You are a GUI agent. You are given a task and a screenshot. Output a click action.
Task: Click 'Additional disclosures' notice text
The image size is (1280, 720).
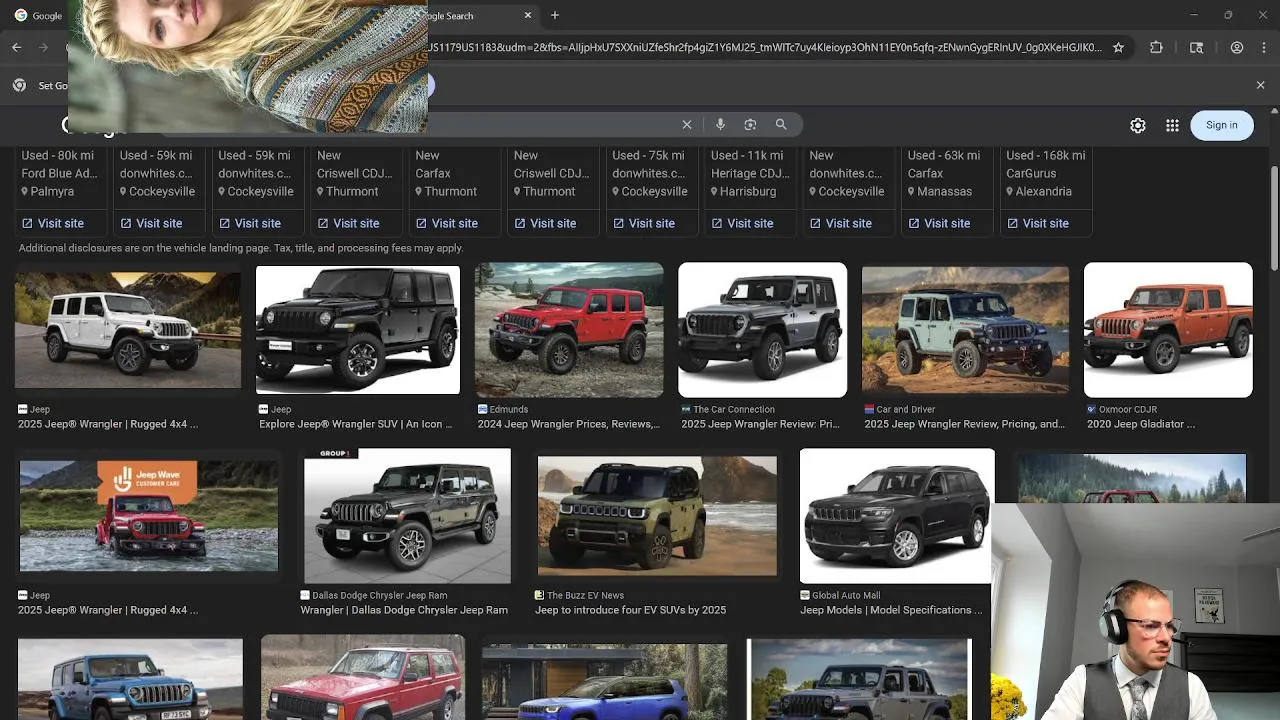click(241, 248)
